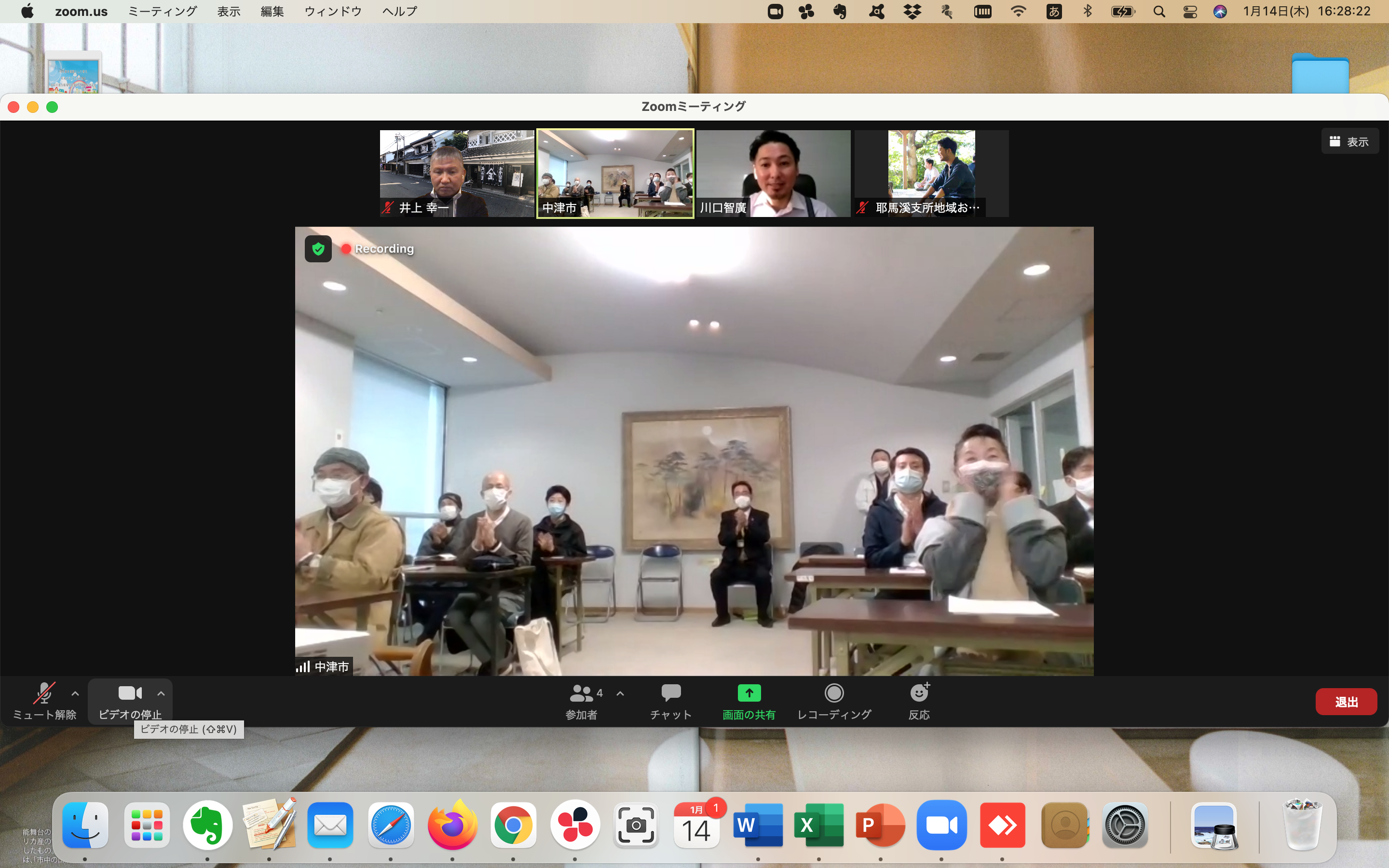Start recording with Recording button
The width and height of the screenshot is (1389, 868).
click(834, 693)
